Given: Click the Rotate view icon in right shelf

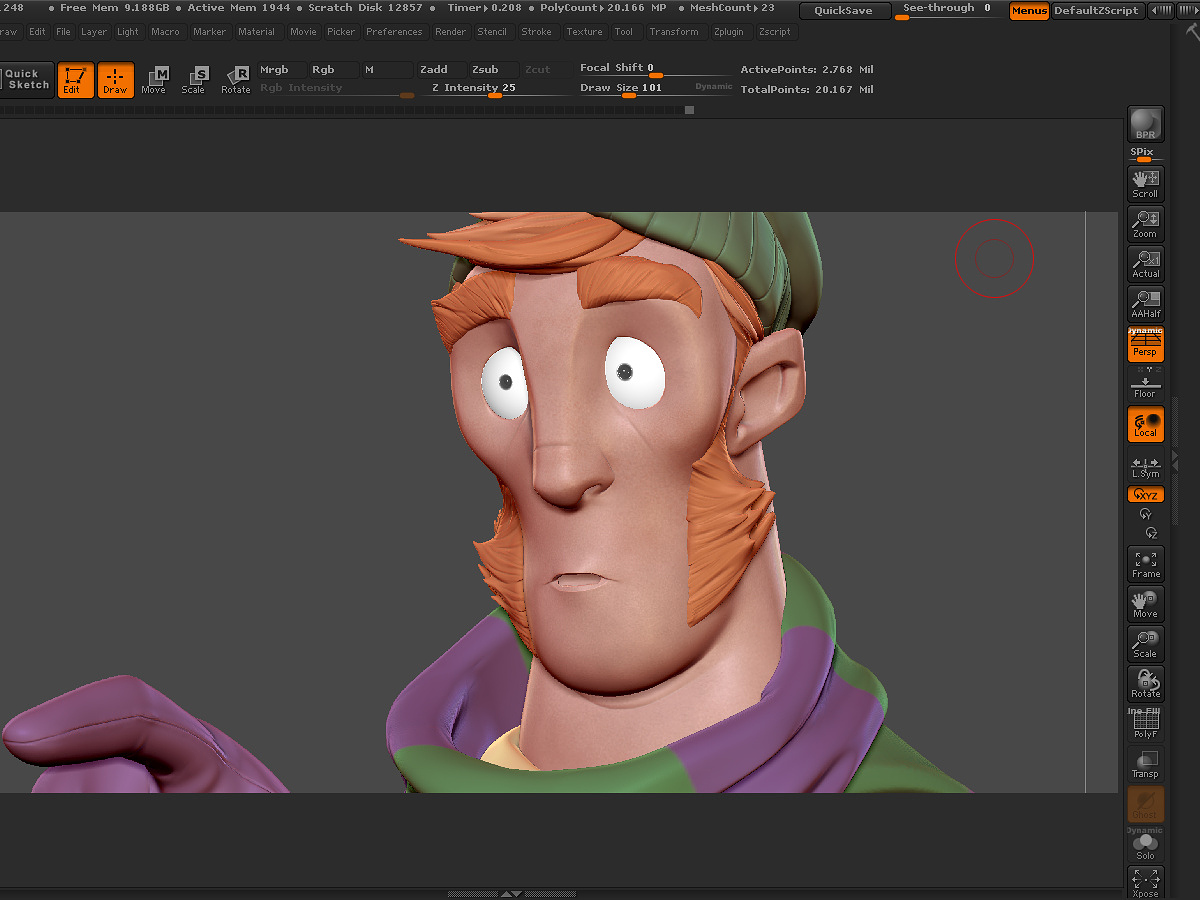Looking at the screenshot, I should [1145, 684].
